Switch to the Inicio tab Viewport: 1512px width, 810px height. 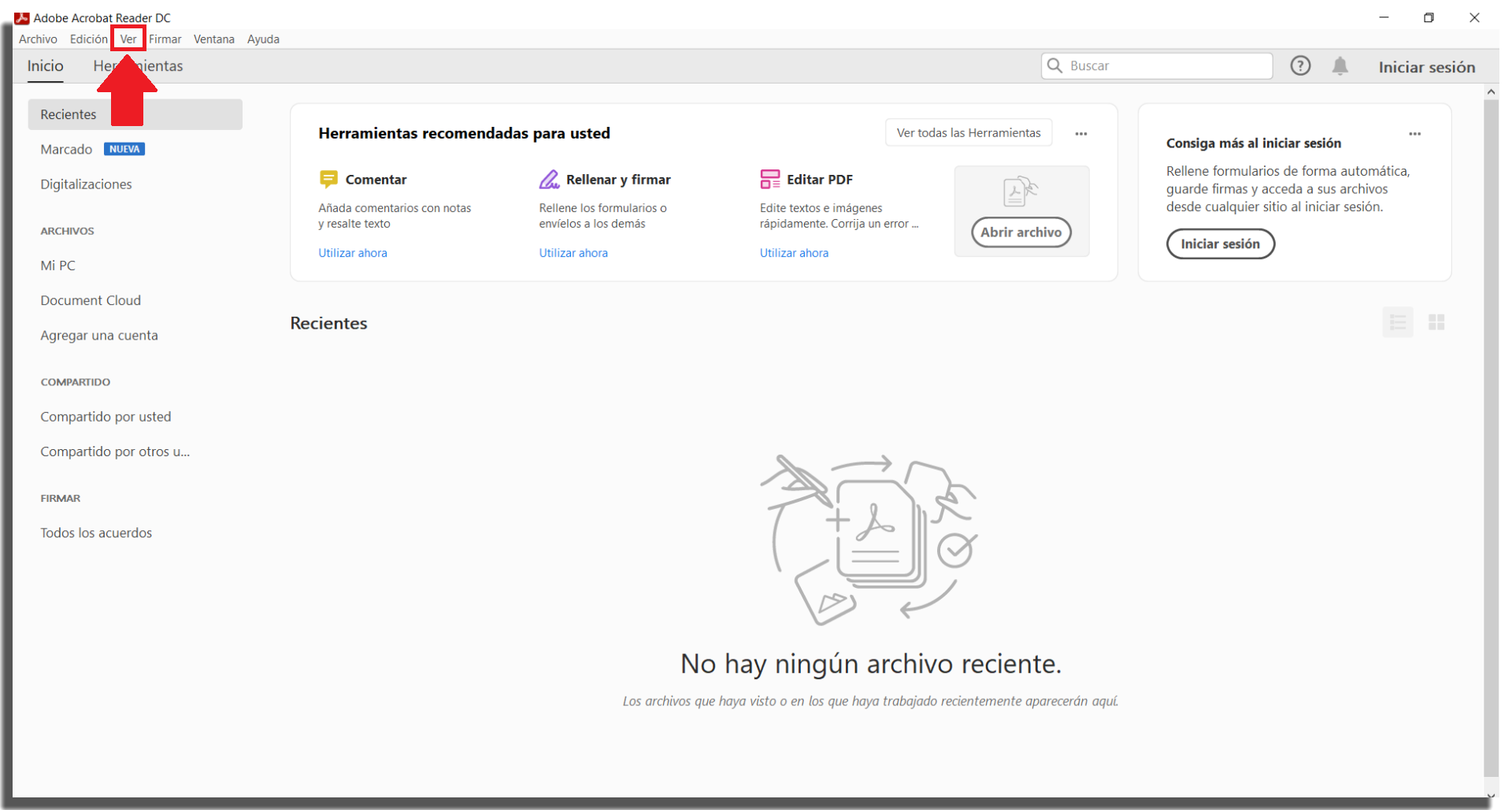(46, 66)
